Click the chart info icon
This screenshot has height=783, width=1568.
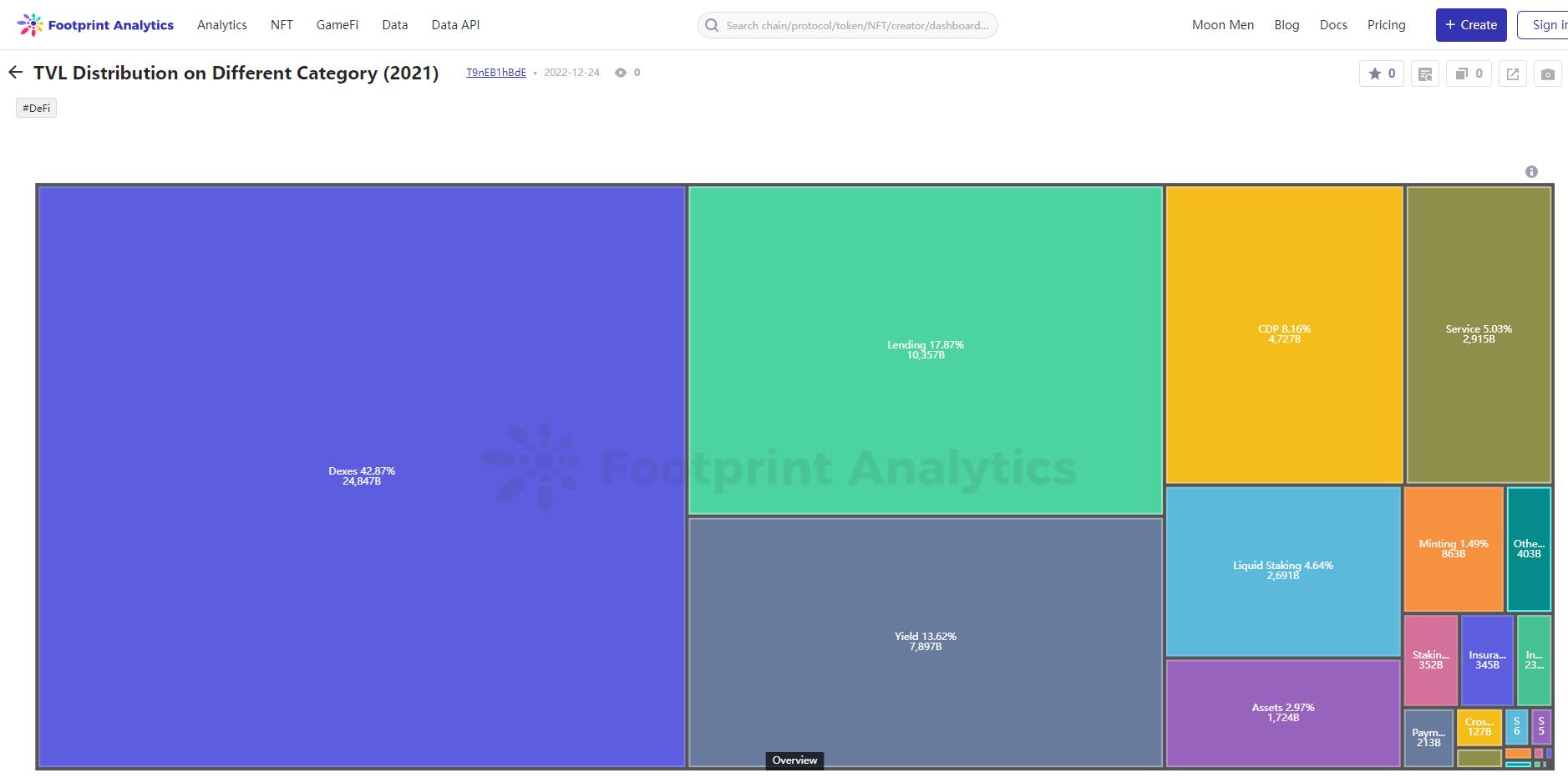point(1531,171)
